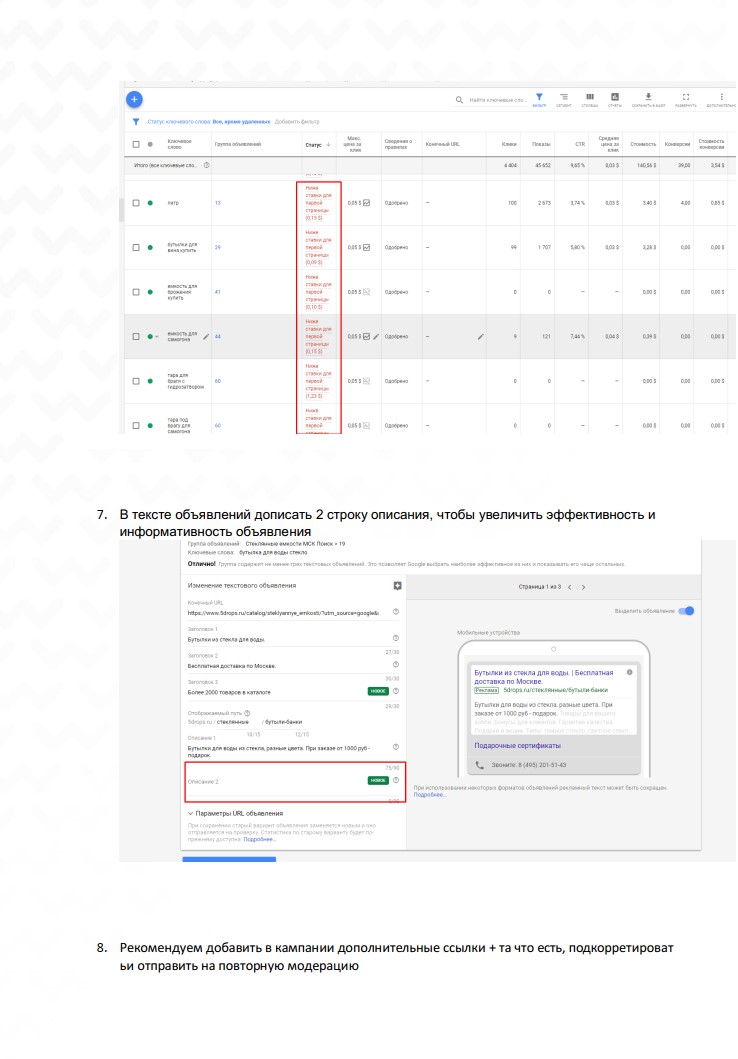The image size is (738, 1059).
Task: Click status filter 'Все, кроме удаленных'
Action: coord(241,122)
